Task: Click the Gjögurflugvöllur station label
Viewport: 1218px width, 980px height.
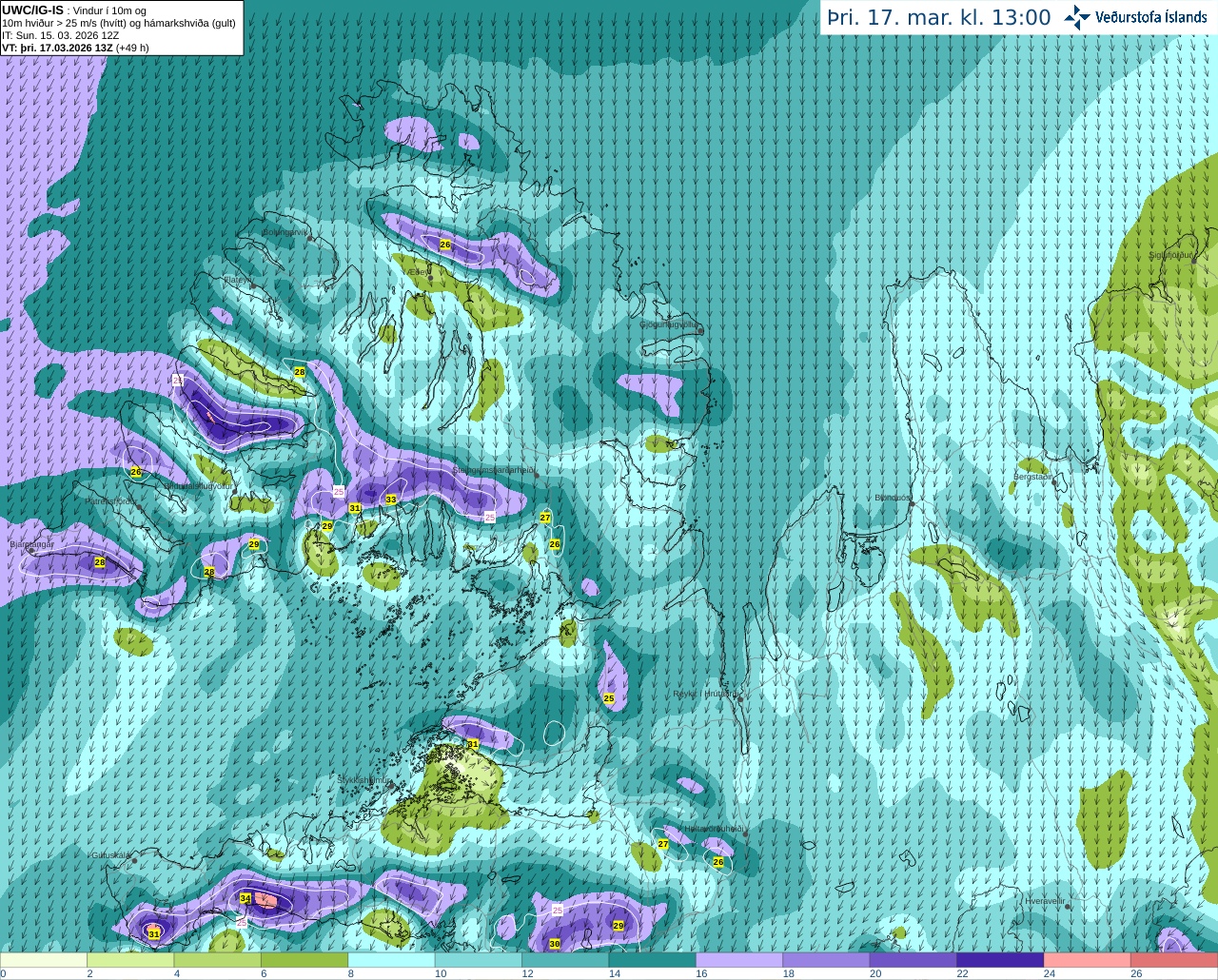Action: tap(669, 323)
